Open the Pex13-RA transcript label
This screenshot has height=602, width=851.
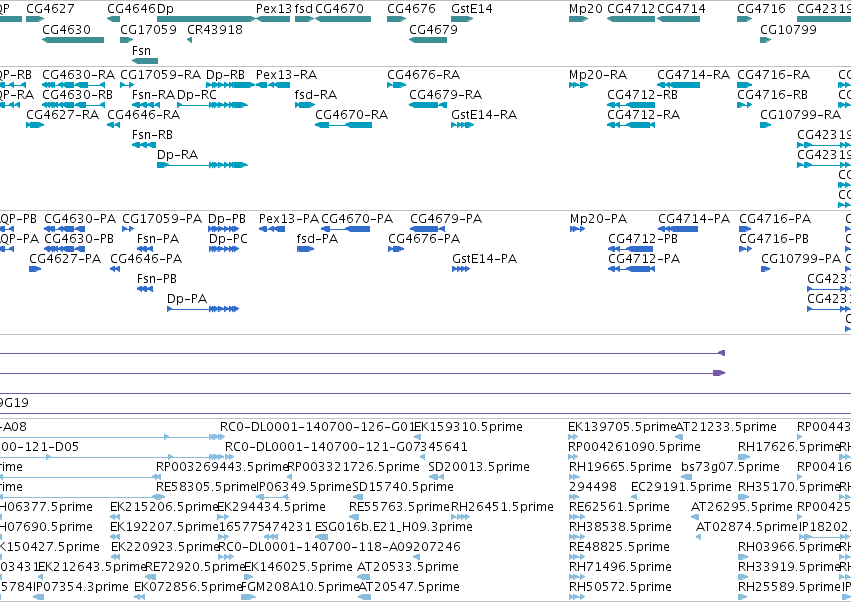tap(287, 74)
